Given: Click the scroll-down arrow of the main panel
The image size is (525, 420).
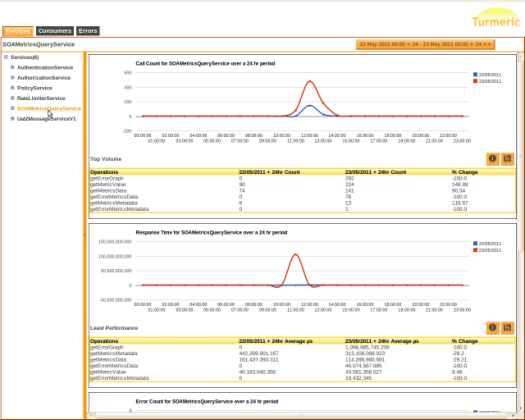Looking at the screenshot, I should pyautogui.click(x=520, y=408).
